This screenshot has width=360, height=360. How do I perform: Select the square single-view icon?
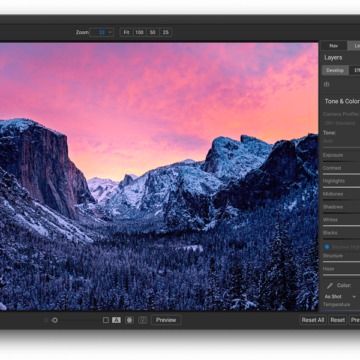106,320
